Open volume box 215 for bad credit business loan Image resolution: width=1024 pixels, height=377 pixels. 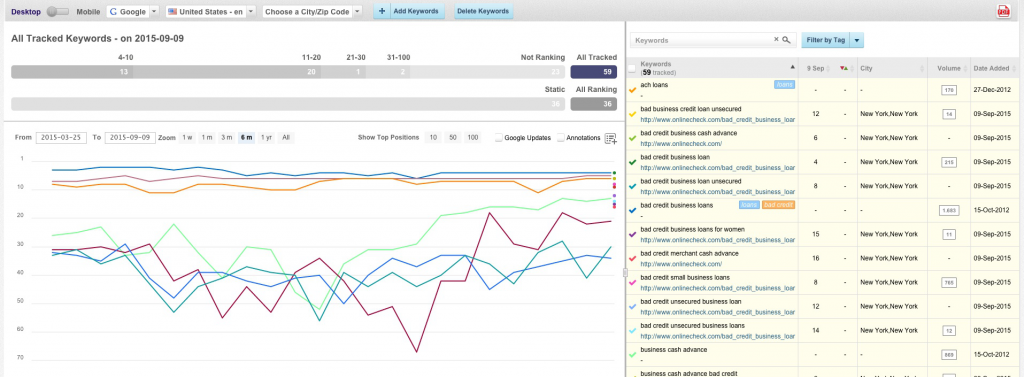[x=948, y=162]
